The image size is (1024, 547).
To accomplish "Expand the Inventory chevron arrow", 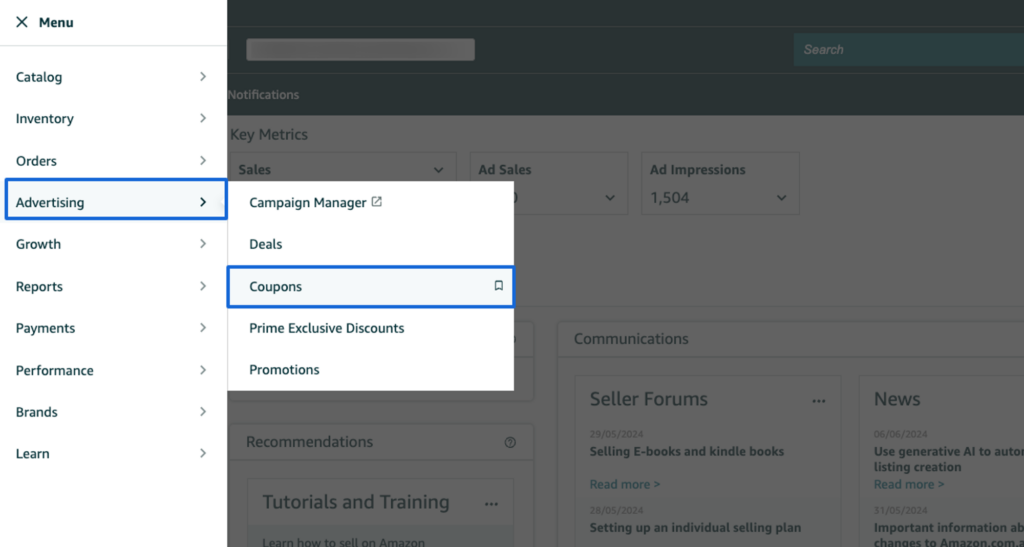I will tap(203, 118).
